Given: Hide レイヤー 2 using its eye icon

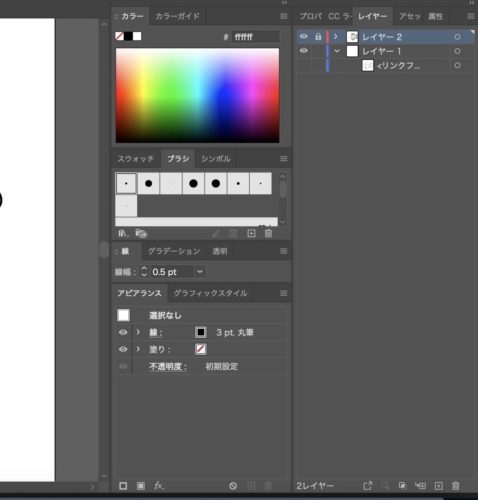Looking at the screenshot, I should (x=304, y=36).
